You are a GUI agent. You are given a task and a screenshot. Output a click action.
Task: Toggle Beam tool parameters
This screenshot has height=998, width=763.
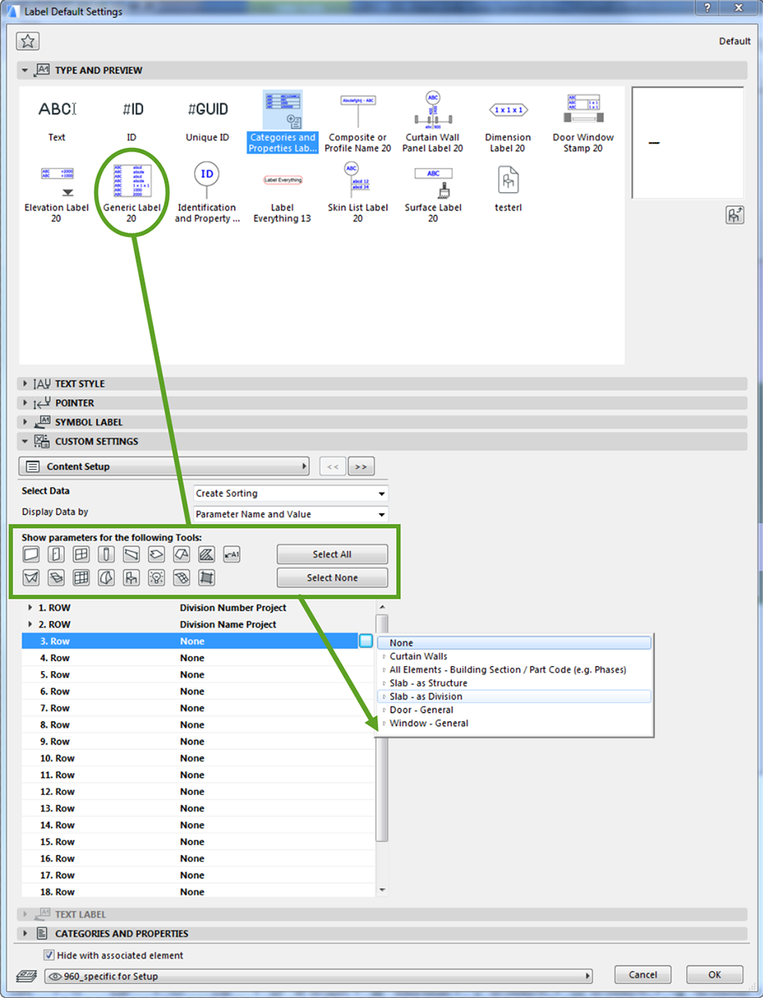(132, 554)
